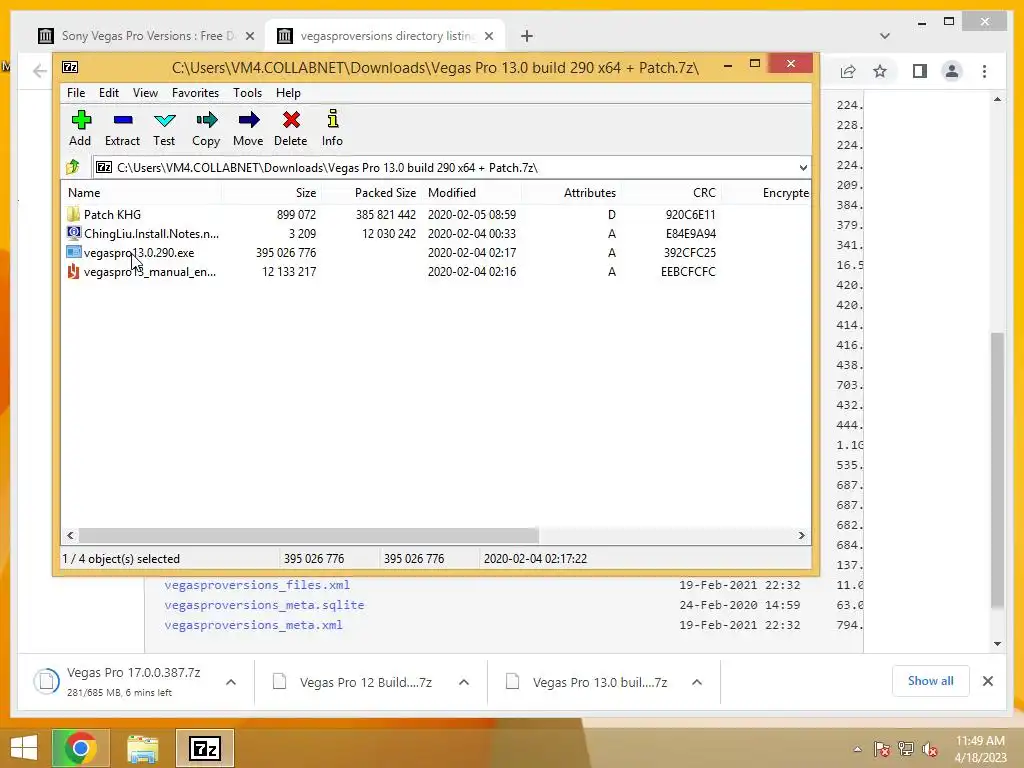Click the left arrow of the 7-Zip scrollbar
This screenshot has height=768, width=1024.
(71, 536)
